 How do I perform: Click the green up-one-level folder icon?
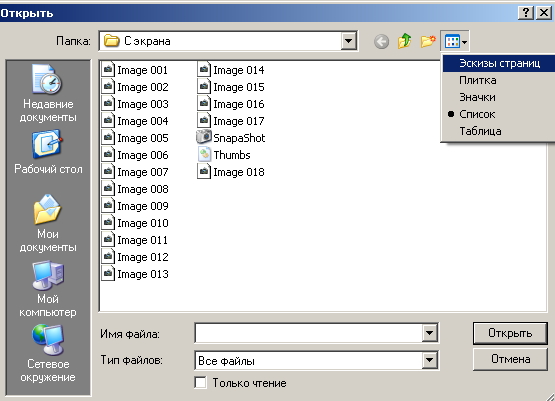405,41
